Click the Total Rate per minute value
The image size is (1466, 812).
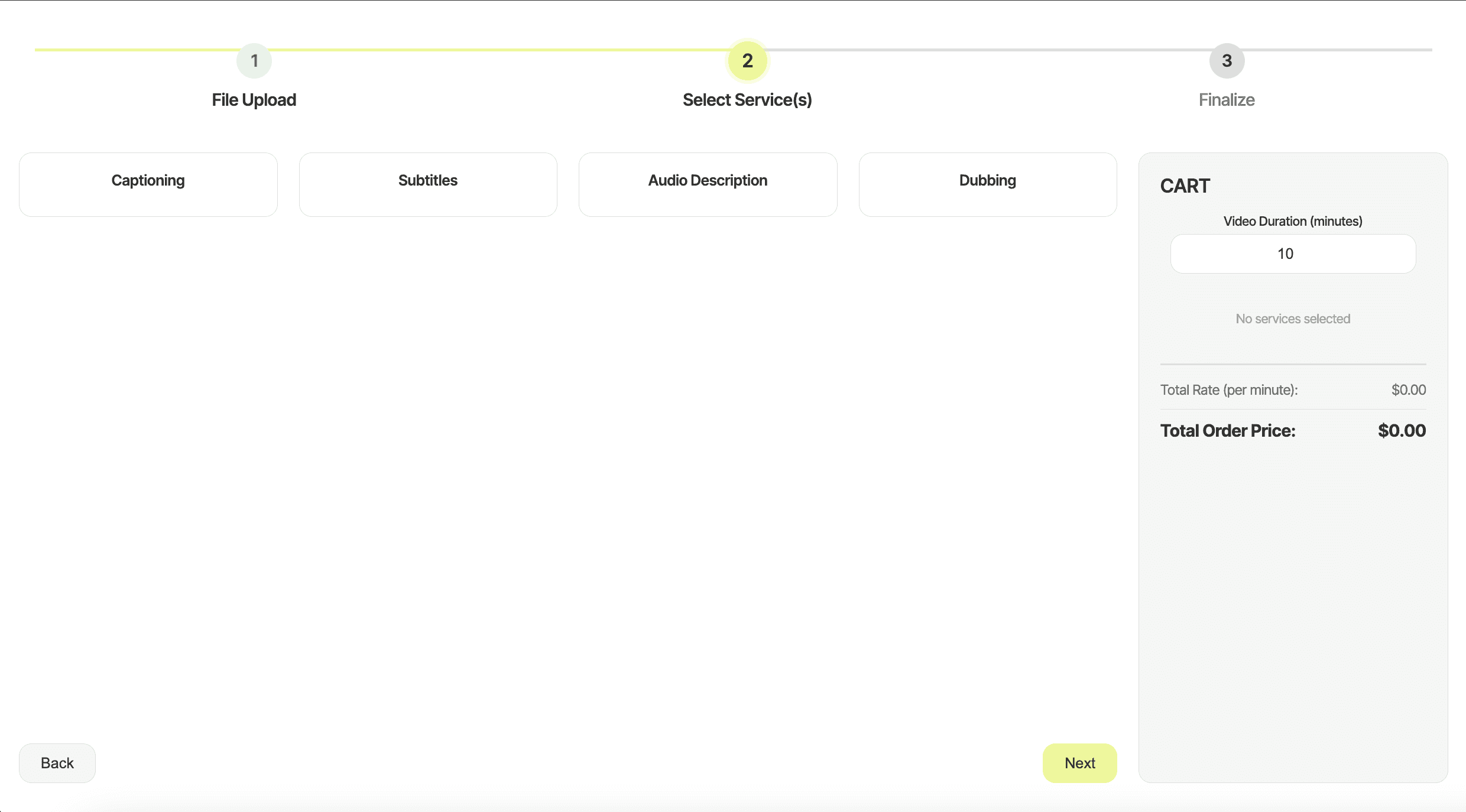[1408, 390]
